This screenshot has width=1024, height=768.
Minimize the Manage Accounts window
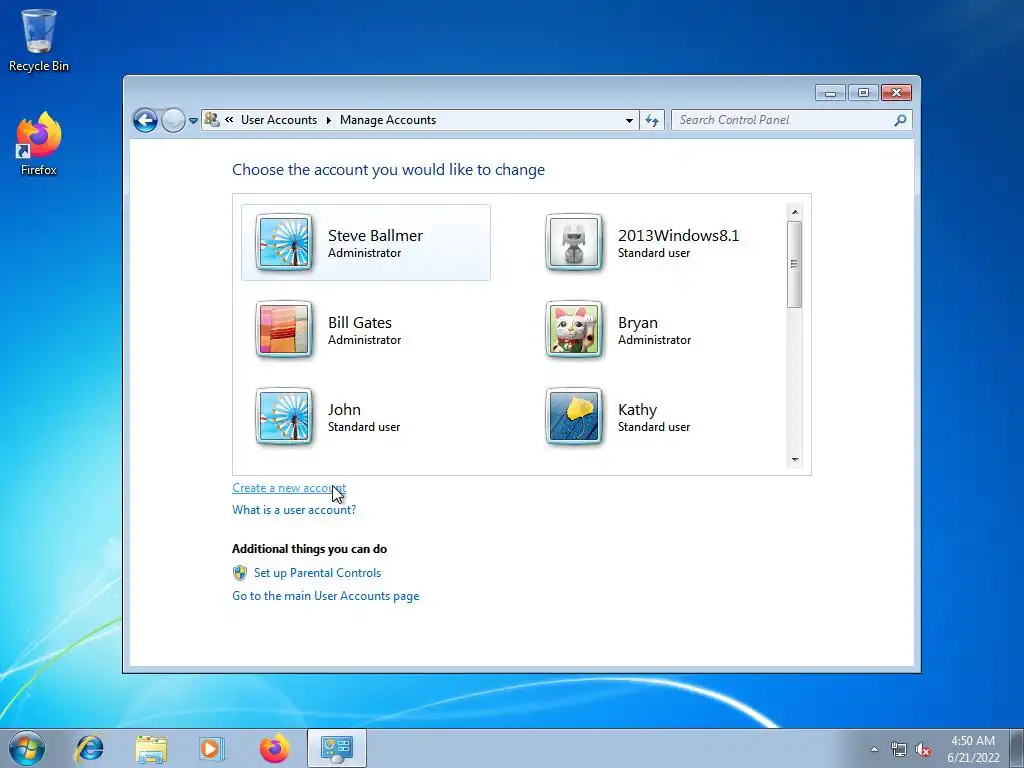(831, 93)
